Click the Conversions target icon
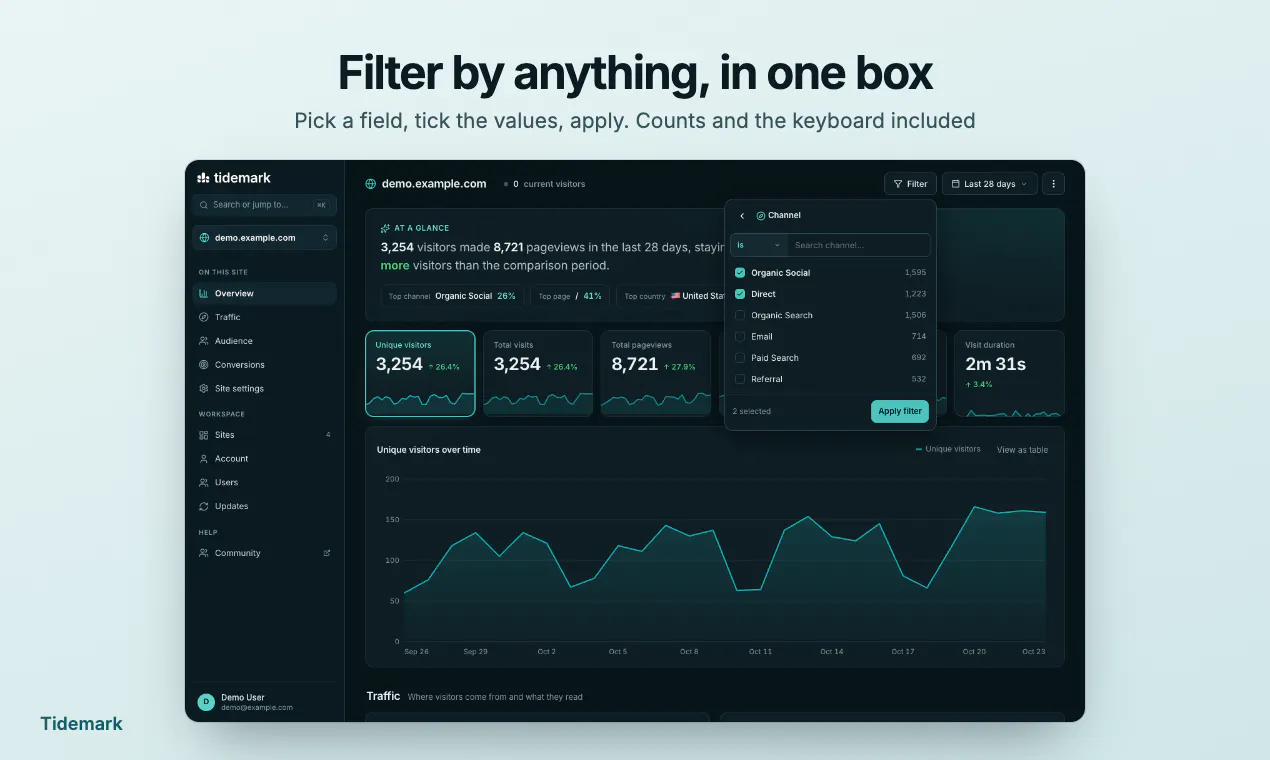 coord(204,365)
